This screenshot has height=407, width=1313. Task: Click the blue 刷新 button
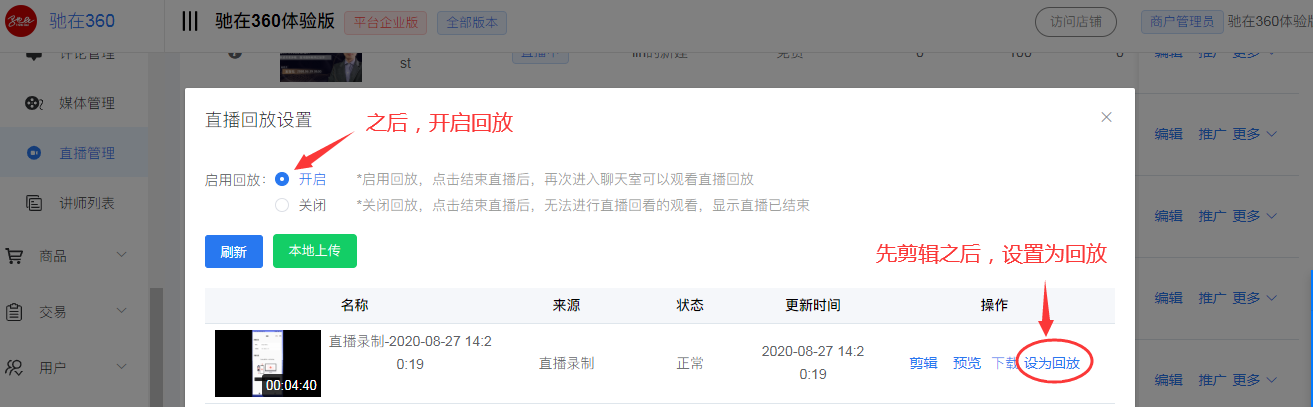[x=234, y=252]
